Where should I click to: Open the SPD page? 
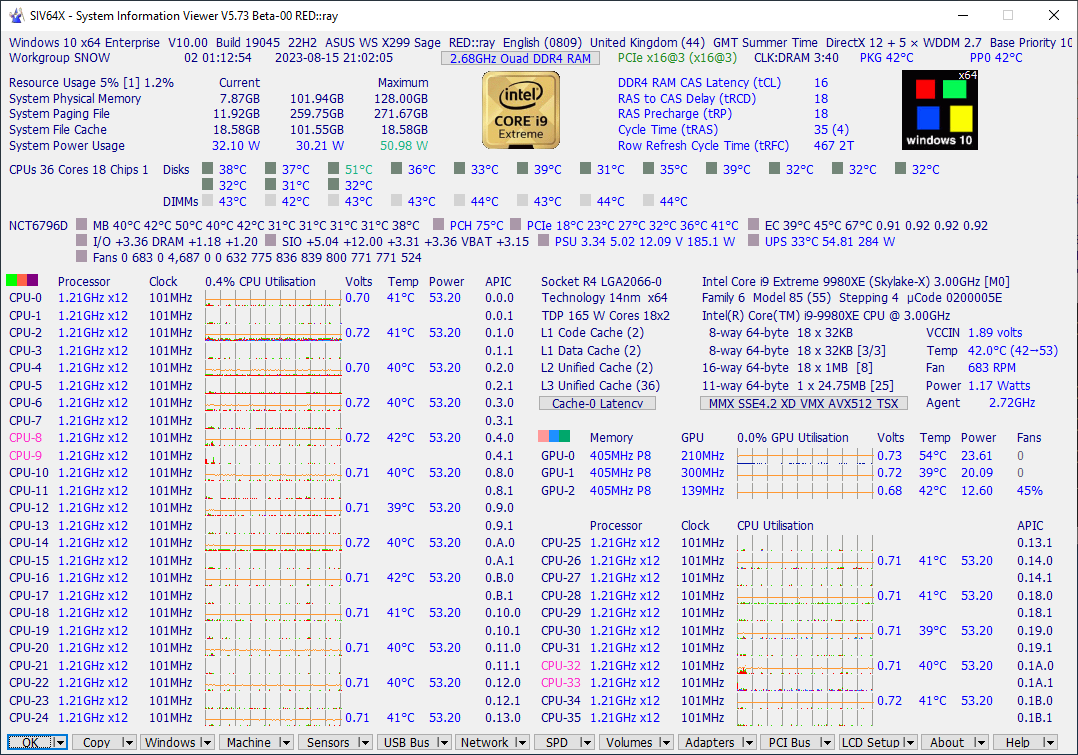556,743
